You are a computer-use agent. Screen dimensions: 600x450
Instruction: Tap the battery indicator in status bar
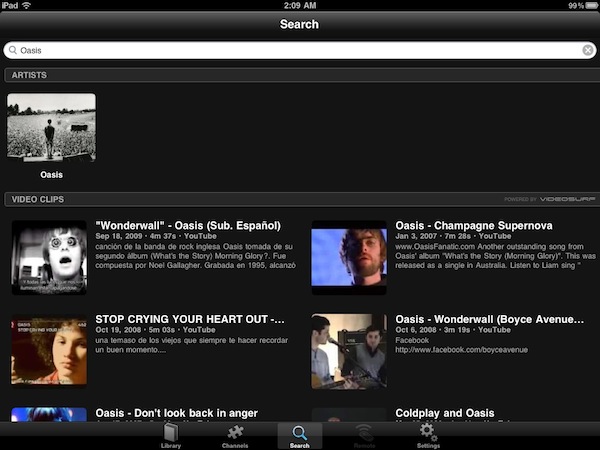(x=588, y=6)
